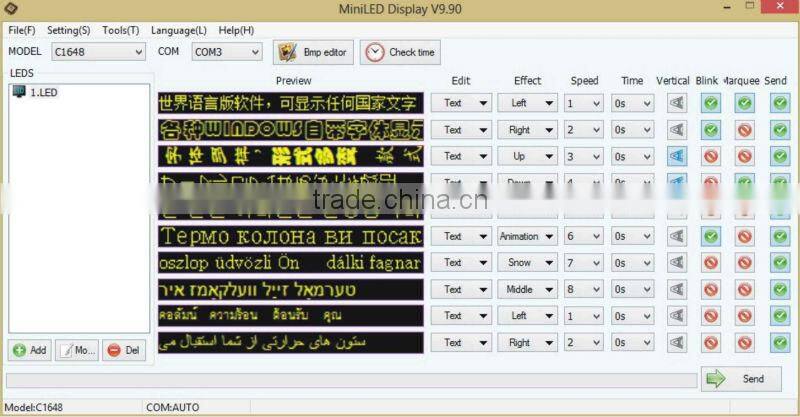Open the MODEL dropdown showing C1648
800x417 pixels.
pyautogui.click(x=98, y=52)
